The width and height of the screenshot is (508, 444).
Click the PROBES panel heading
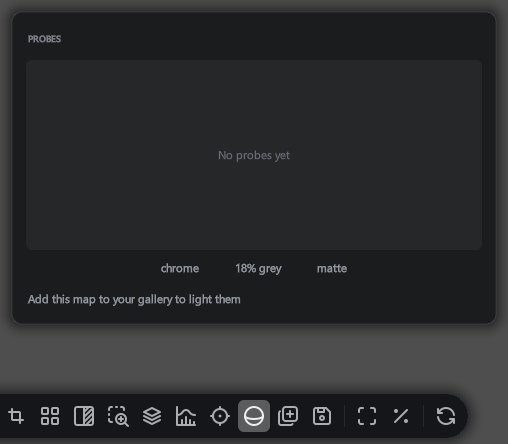(44, 39)
